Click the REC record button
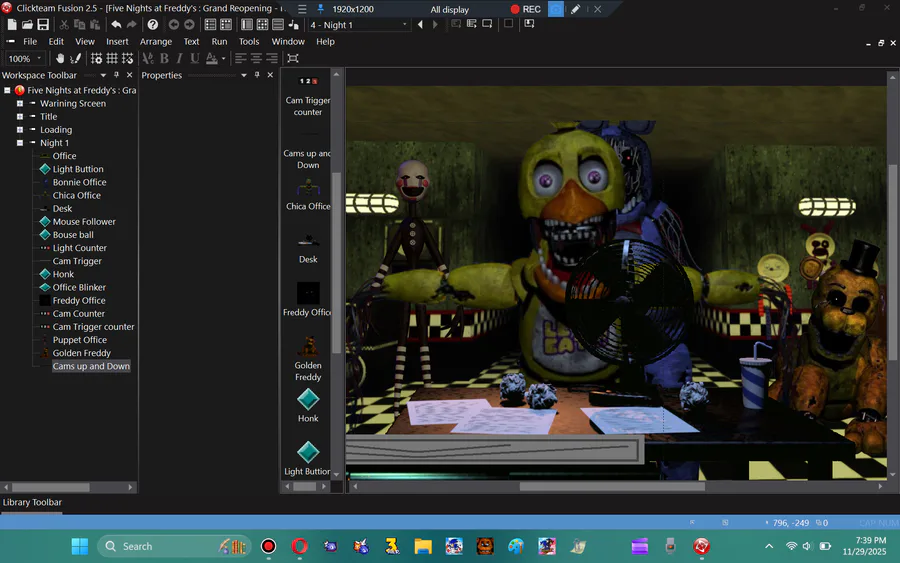The image size is (900, 563). pyautogui.click(x=526, y=9)
